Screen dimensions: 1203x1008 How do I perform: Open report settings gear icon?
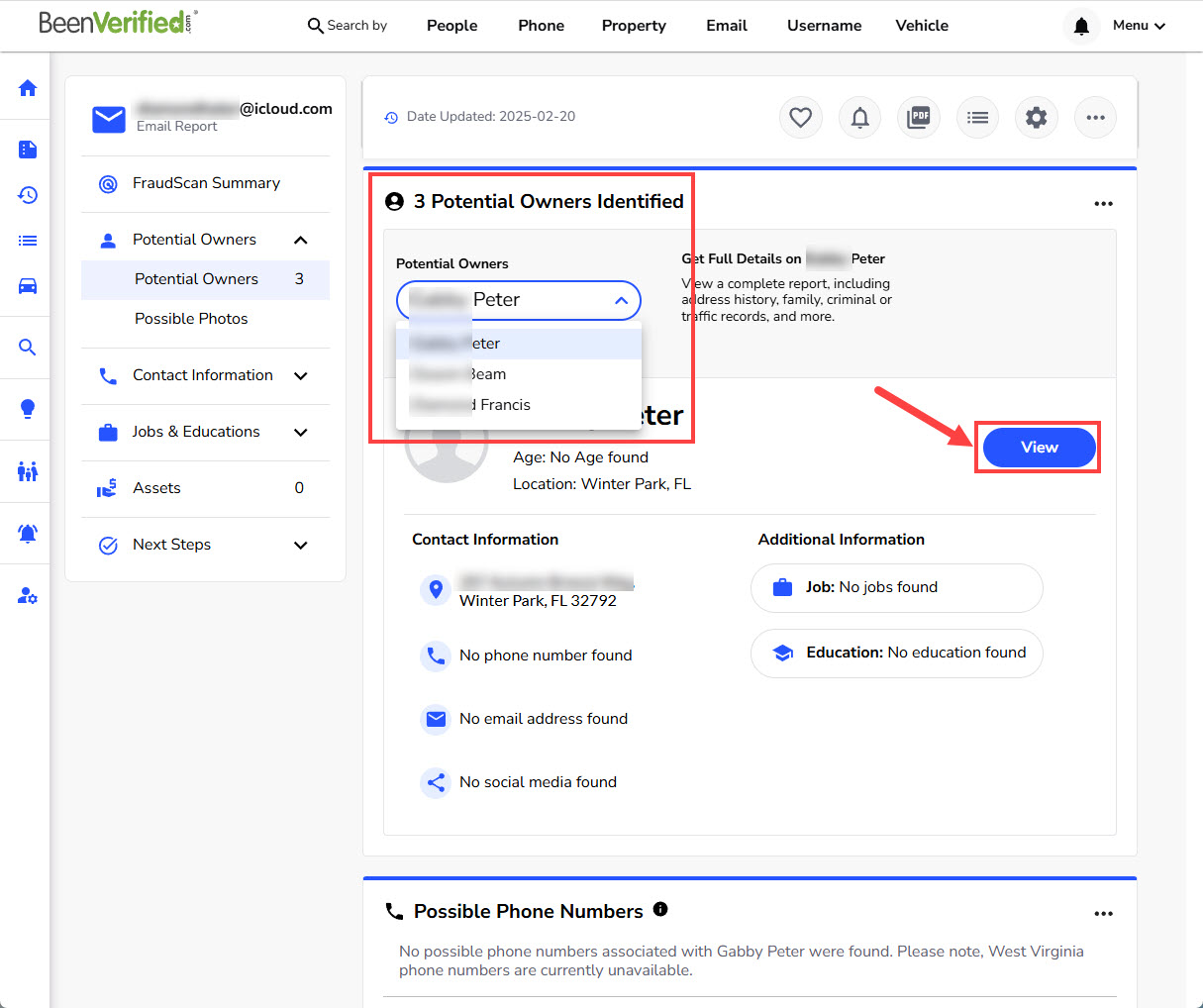1037,118
